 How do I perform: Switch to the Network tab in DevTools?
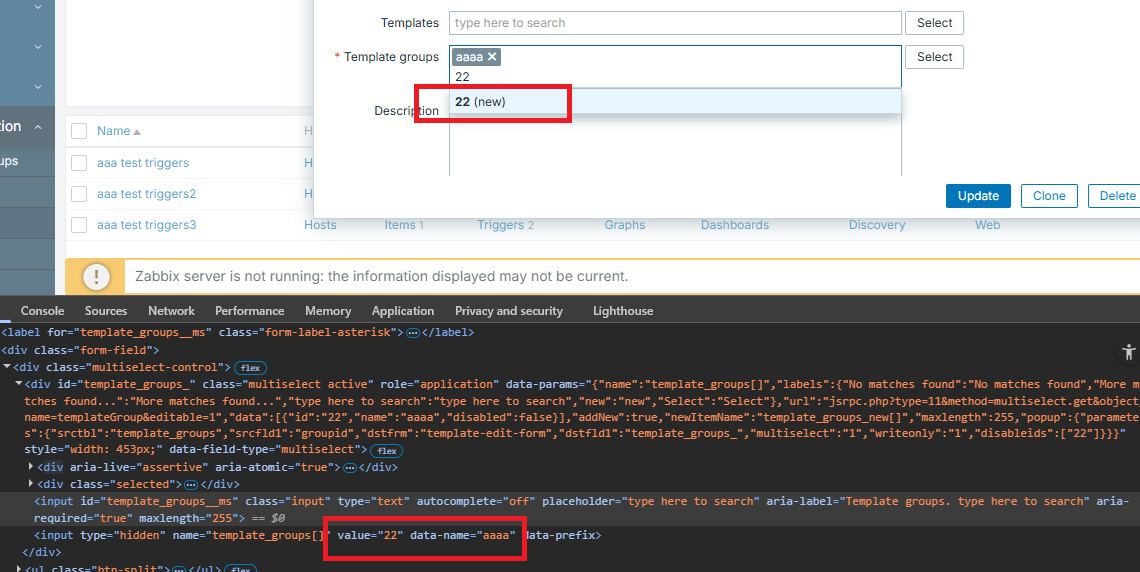tap(171, 311)
